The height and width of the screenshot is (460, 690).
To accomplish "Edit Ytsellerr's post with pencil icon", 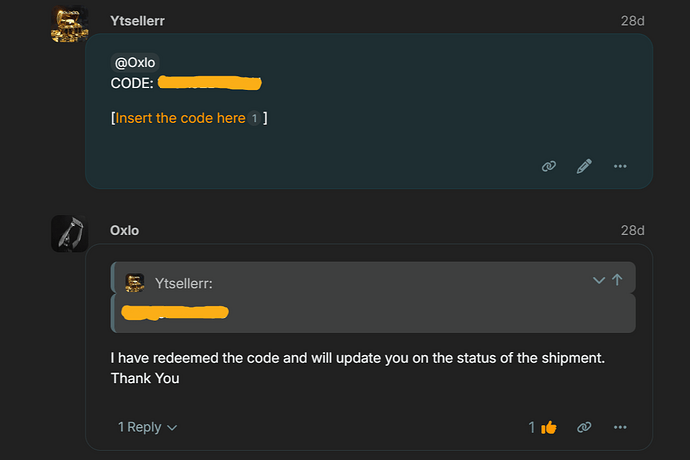I will (x=584, y=166).
